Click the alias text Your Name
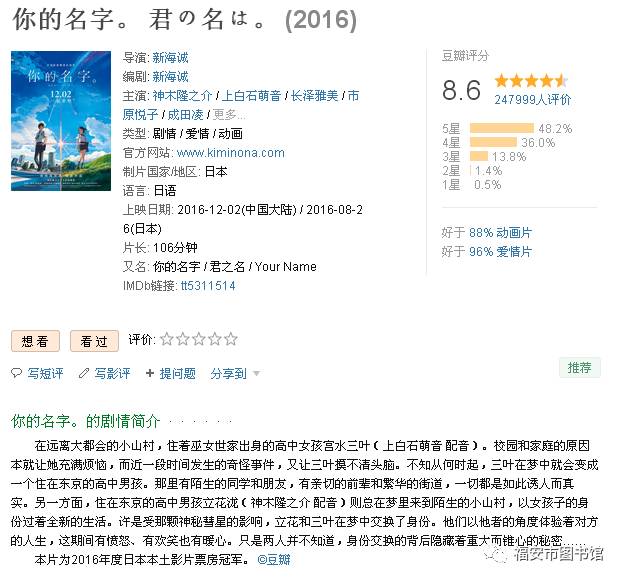Screen dimensions: 623x580 point(286,267)
